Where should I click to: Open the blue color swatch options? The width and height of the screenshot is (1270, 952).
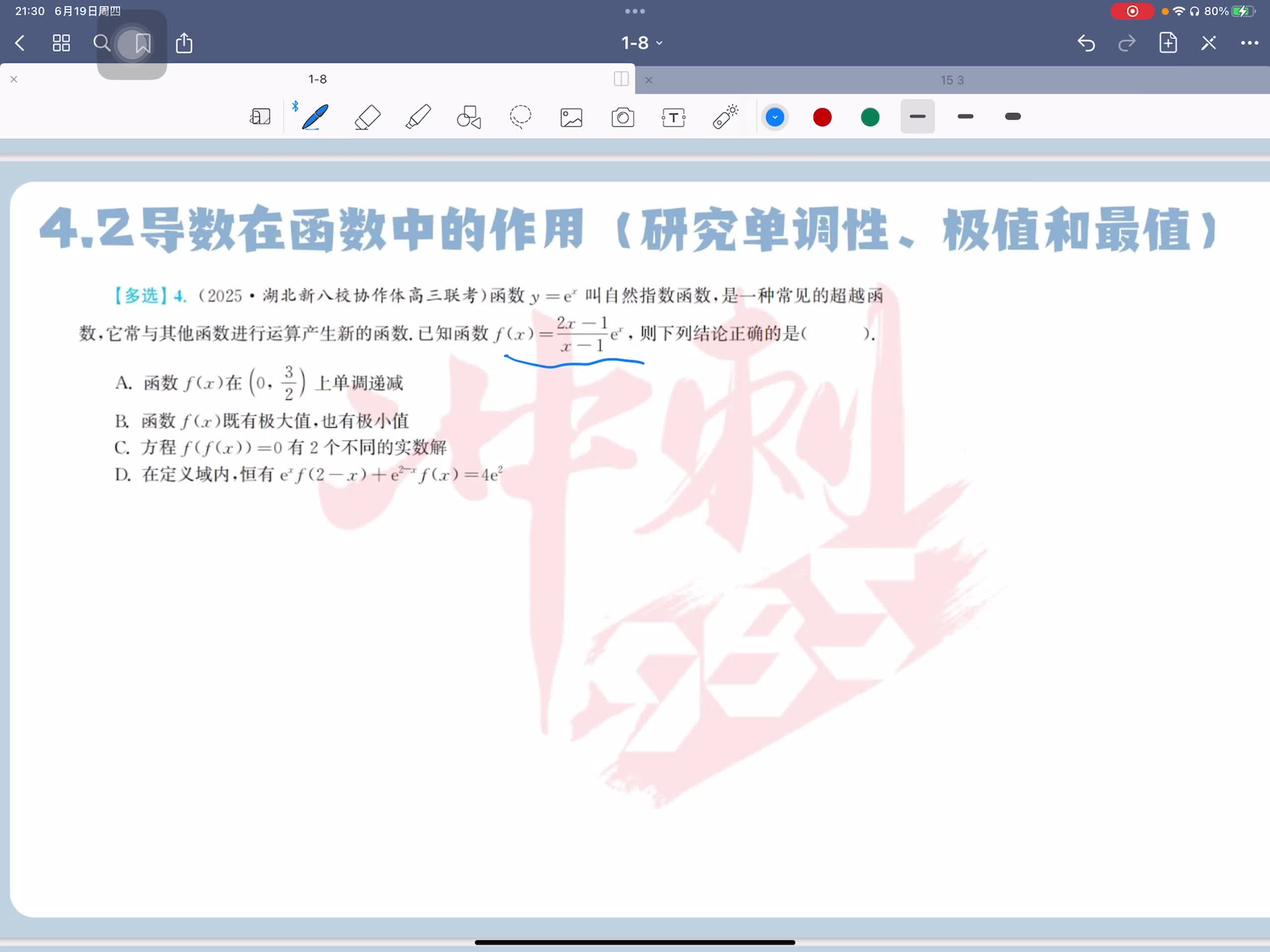(x=774, y=117)
